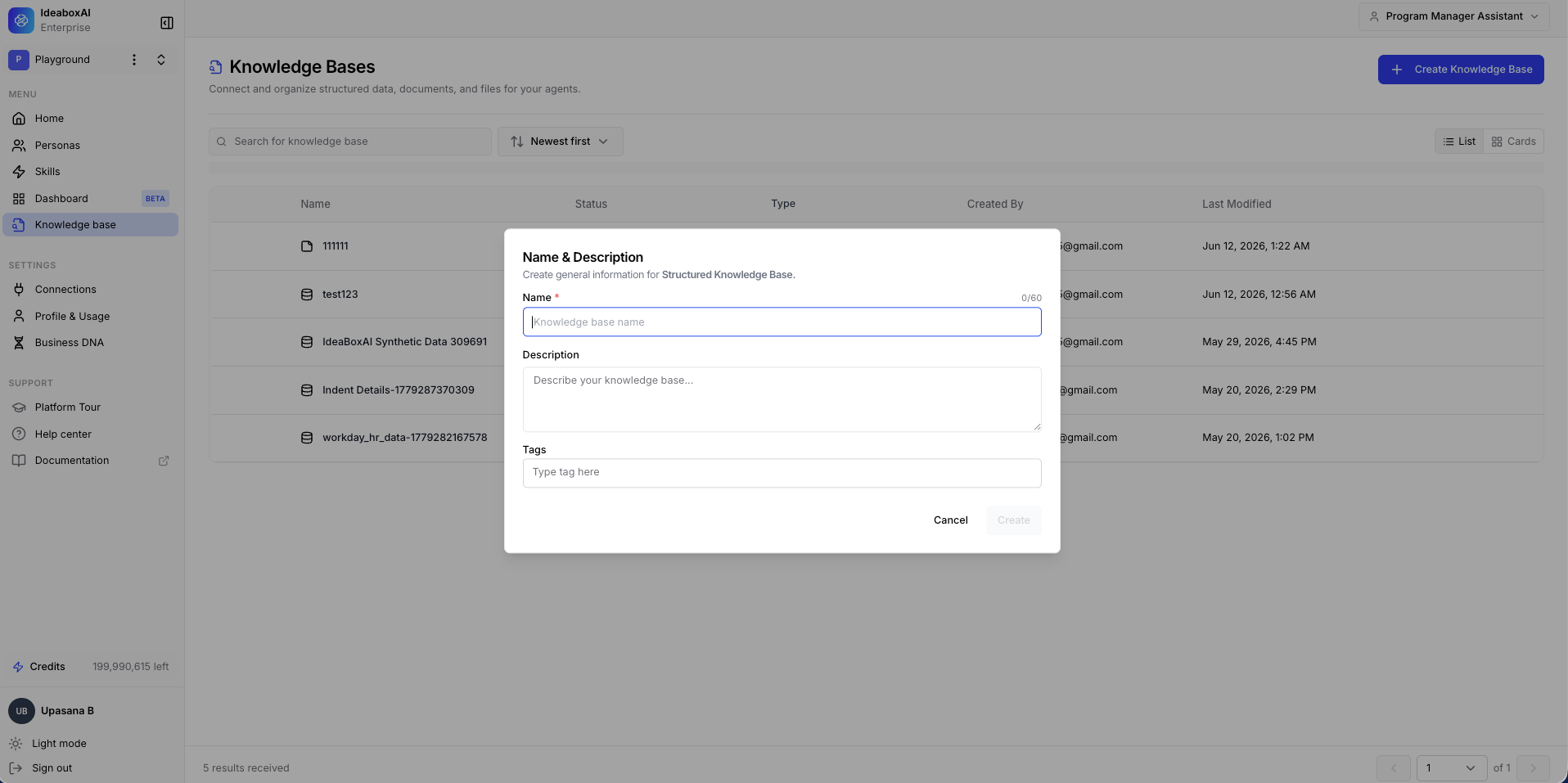Screen dimensions: 1568x783
Task: Click database icon for Indent Details row
Action: 307,390
